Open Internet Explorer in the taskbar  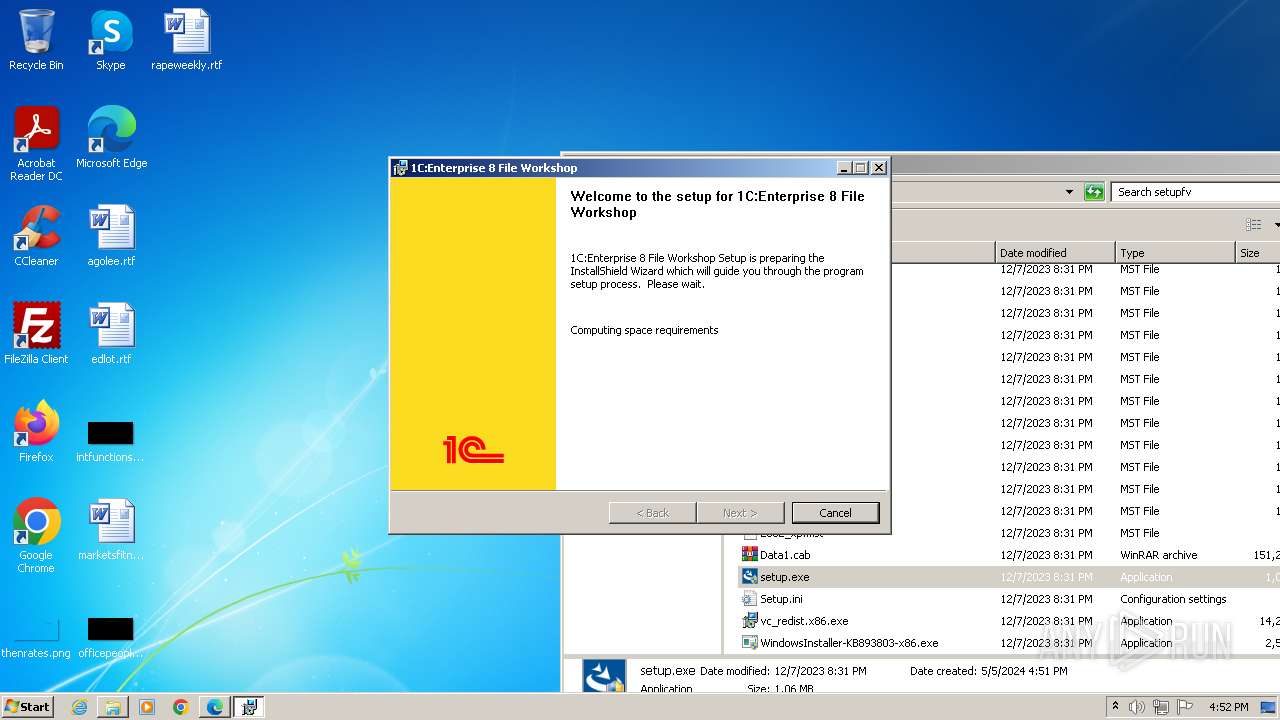79,707
